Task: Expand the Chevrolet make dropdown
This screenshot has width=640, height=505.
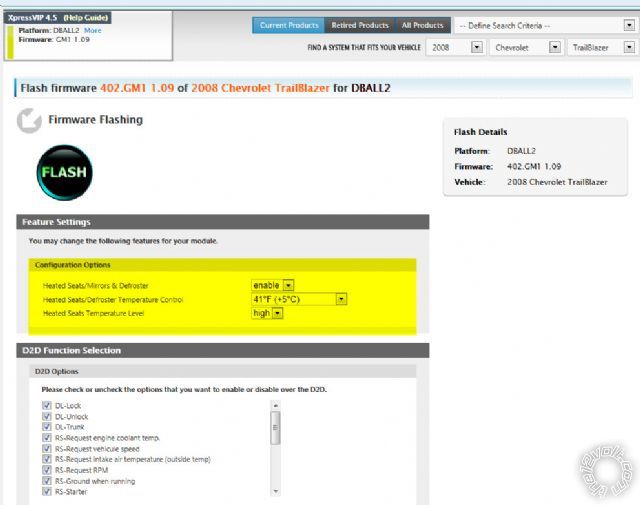Action: pos(526,47)
